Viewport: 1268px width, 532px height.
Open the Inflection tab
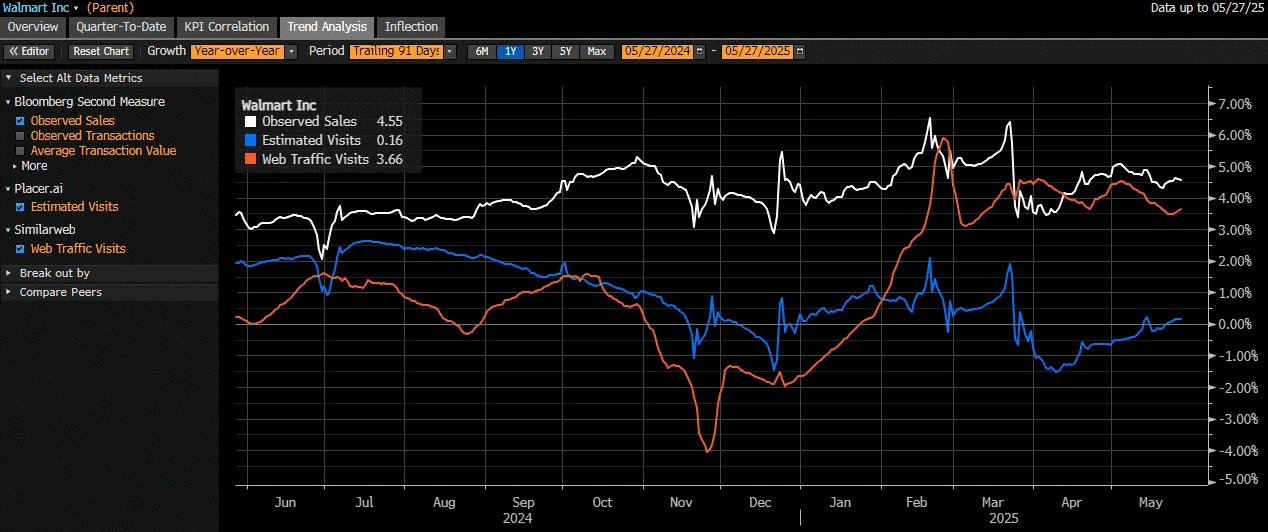(x=411, y=27)
